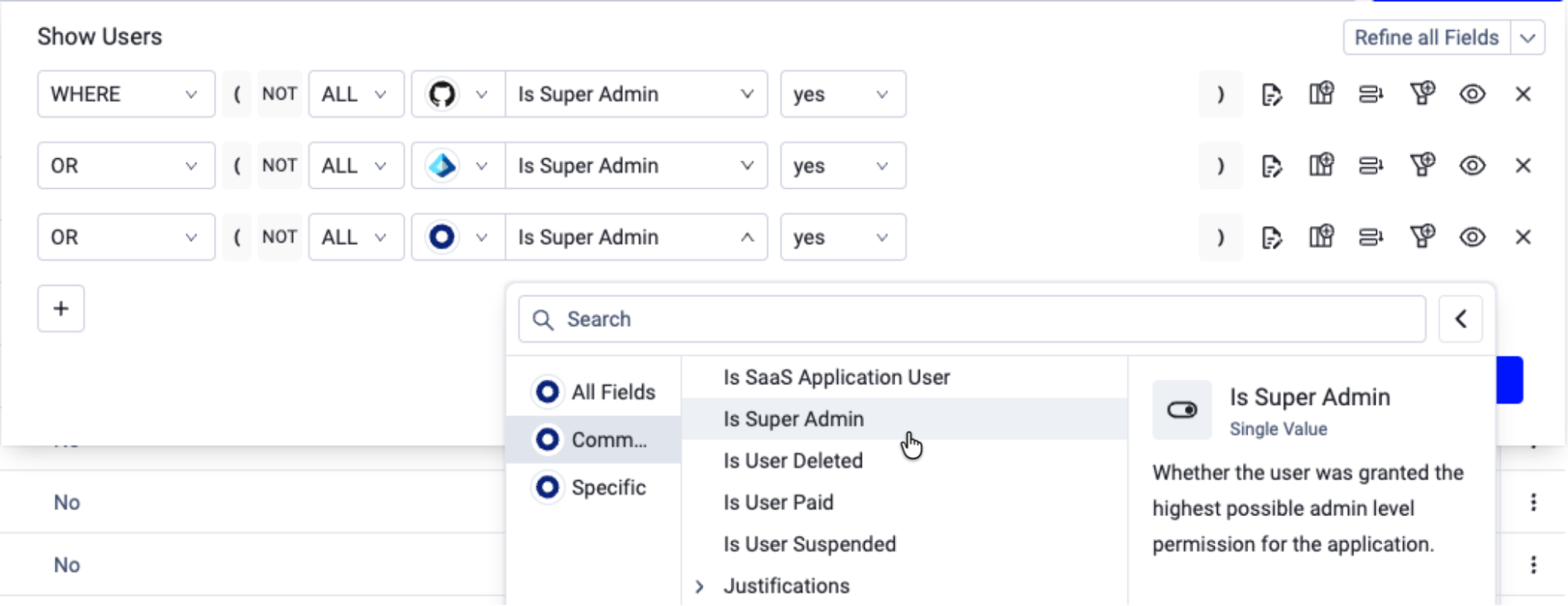Remove the blue-diamond adapter row with its X
This screenshot has height=606, width=1568.
(x=1523, y=166)
